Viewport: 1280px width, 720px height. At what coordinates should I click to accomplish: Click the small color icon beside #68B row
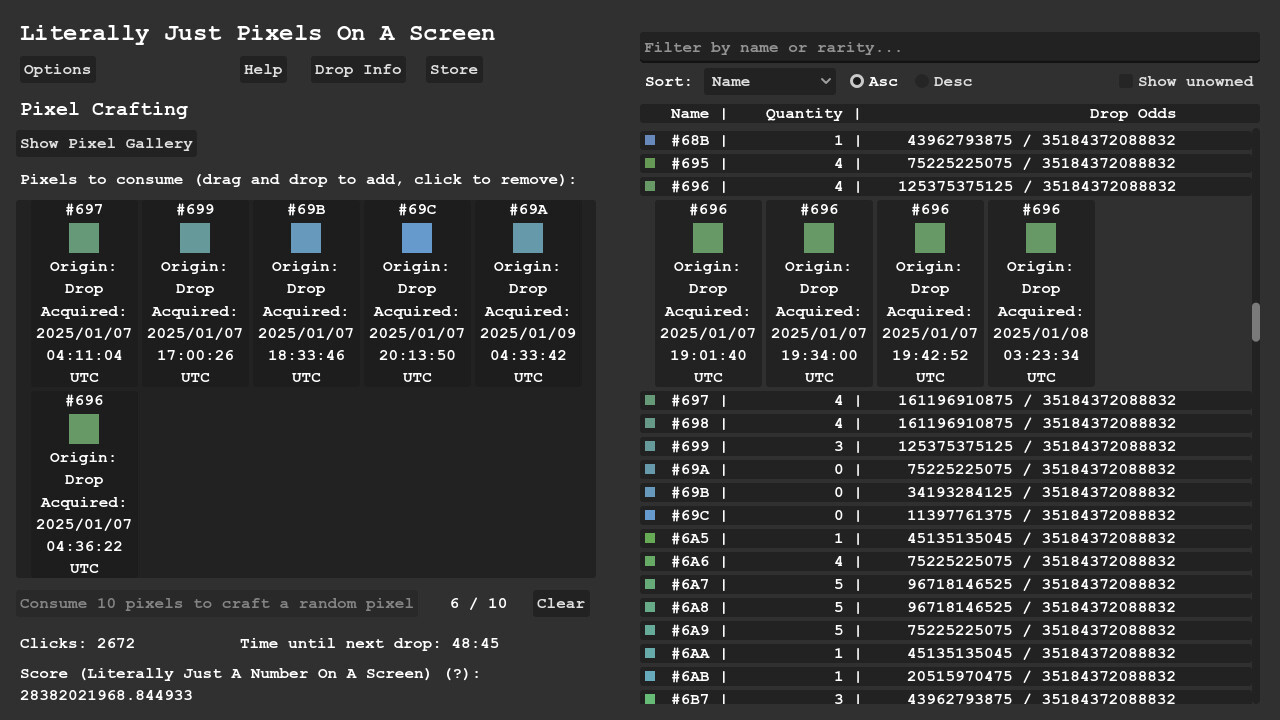650,141
